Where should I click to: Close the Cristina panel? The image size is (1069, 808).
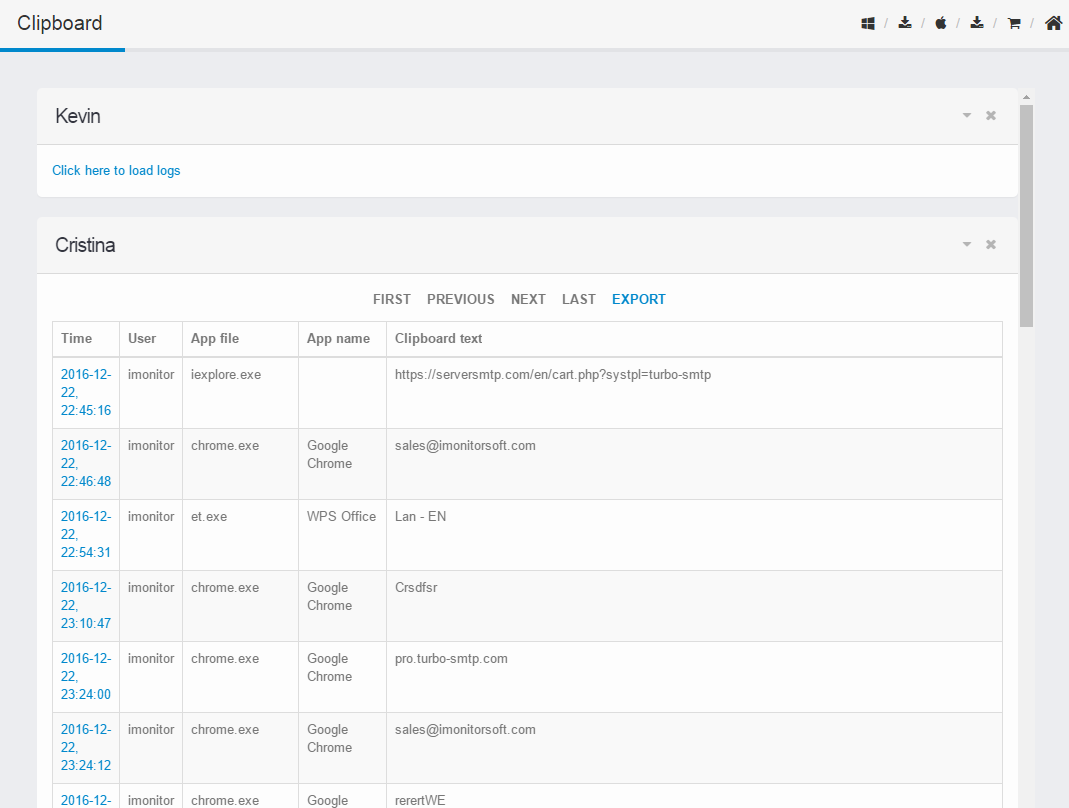[x=991, y=244]
